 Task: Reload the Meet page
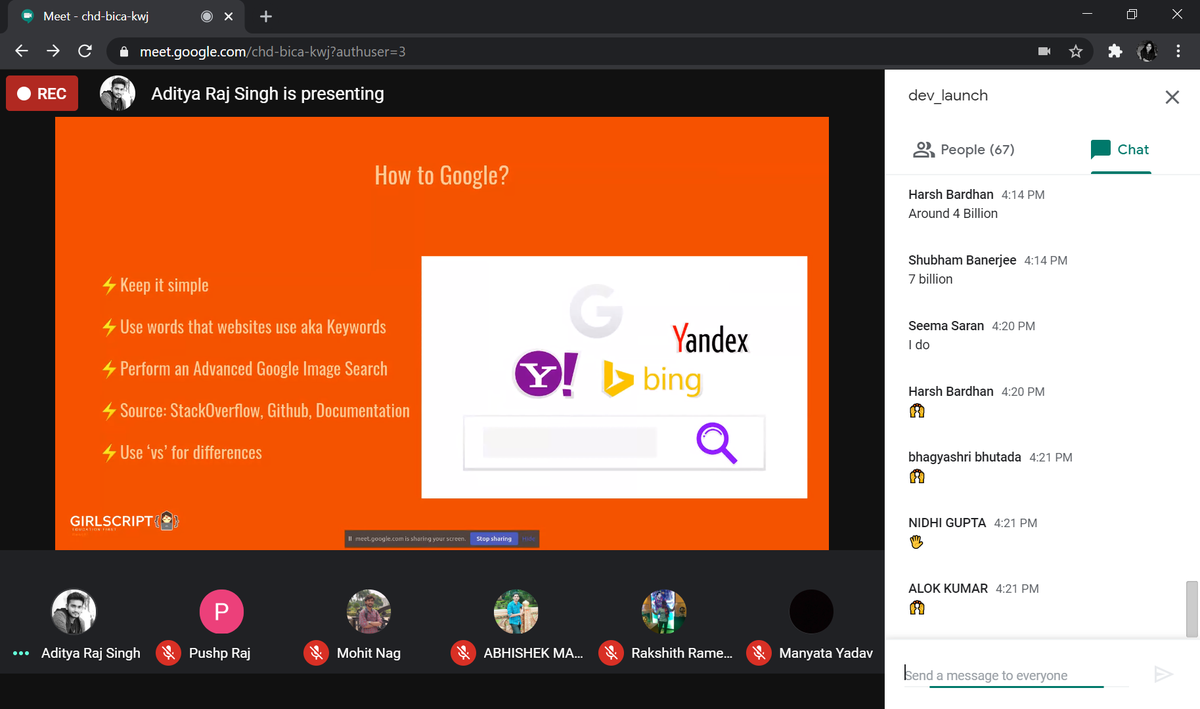coord(85,51)
